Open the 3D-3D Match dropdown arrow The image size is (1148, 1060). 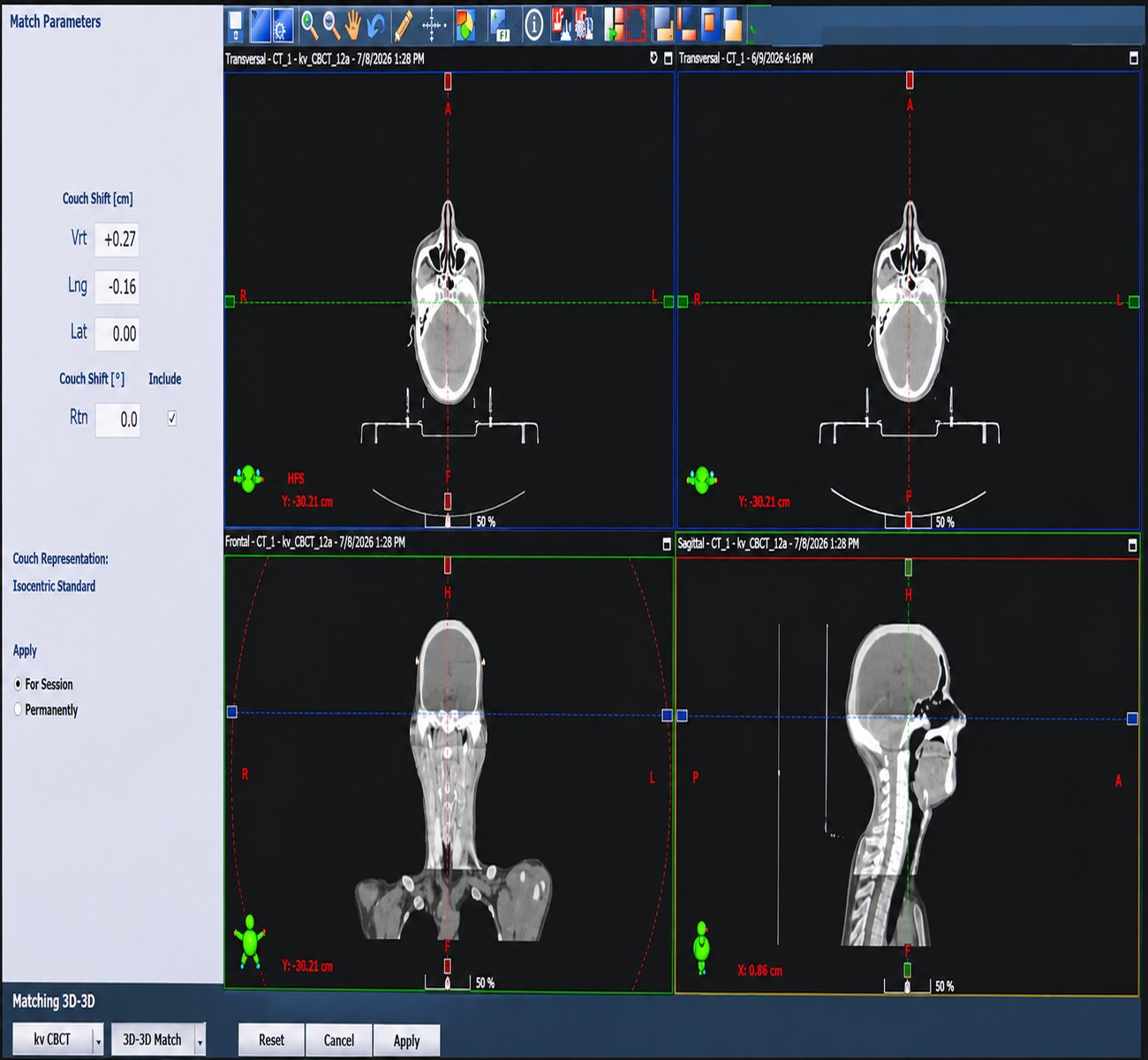200,1041
